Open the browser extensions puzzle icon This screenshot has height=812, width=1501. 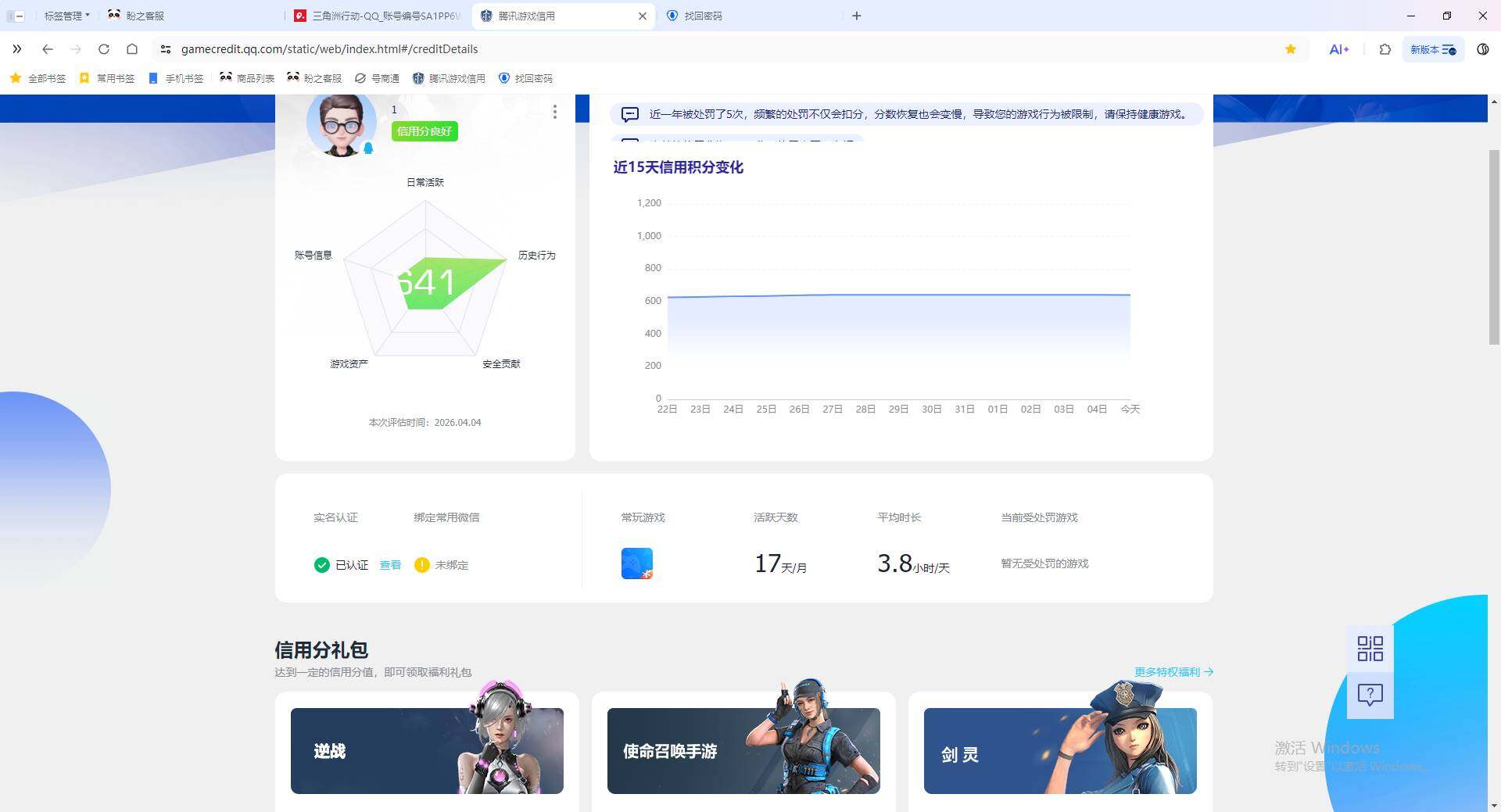tap(1385, 48)
